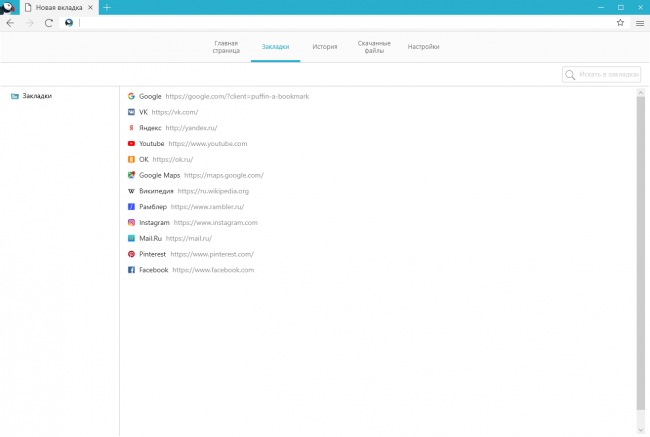Click the https://www.facebook.com URL text

pos(213,270)
